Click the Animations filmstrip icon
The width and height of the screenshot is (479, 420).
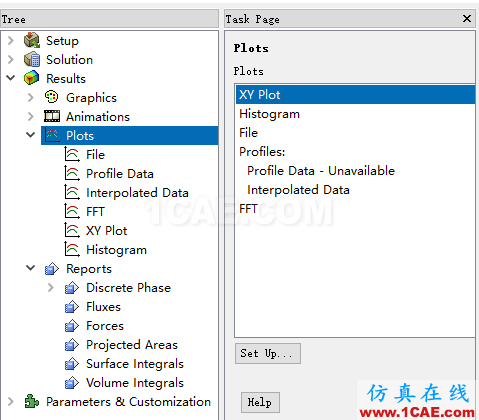[x=52, y=116]
